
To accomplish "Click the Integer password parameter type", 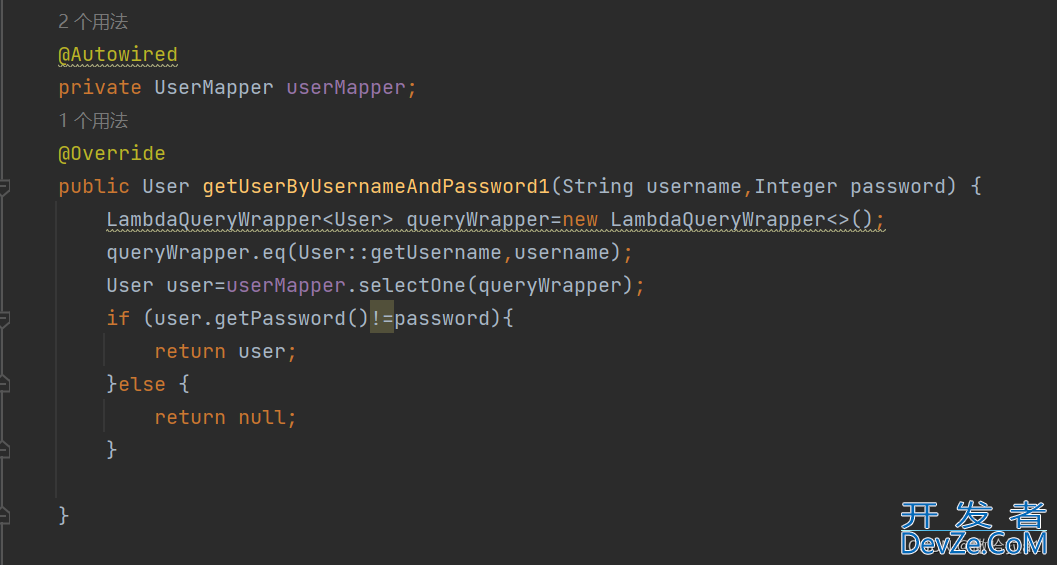I will point(795,187).
